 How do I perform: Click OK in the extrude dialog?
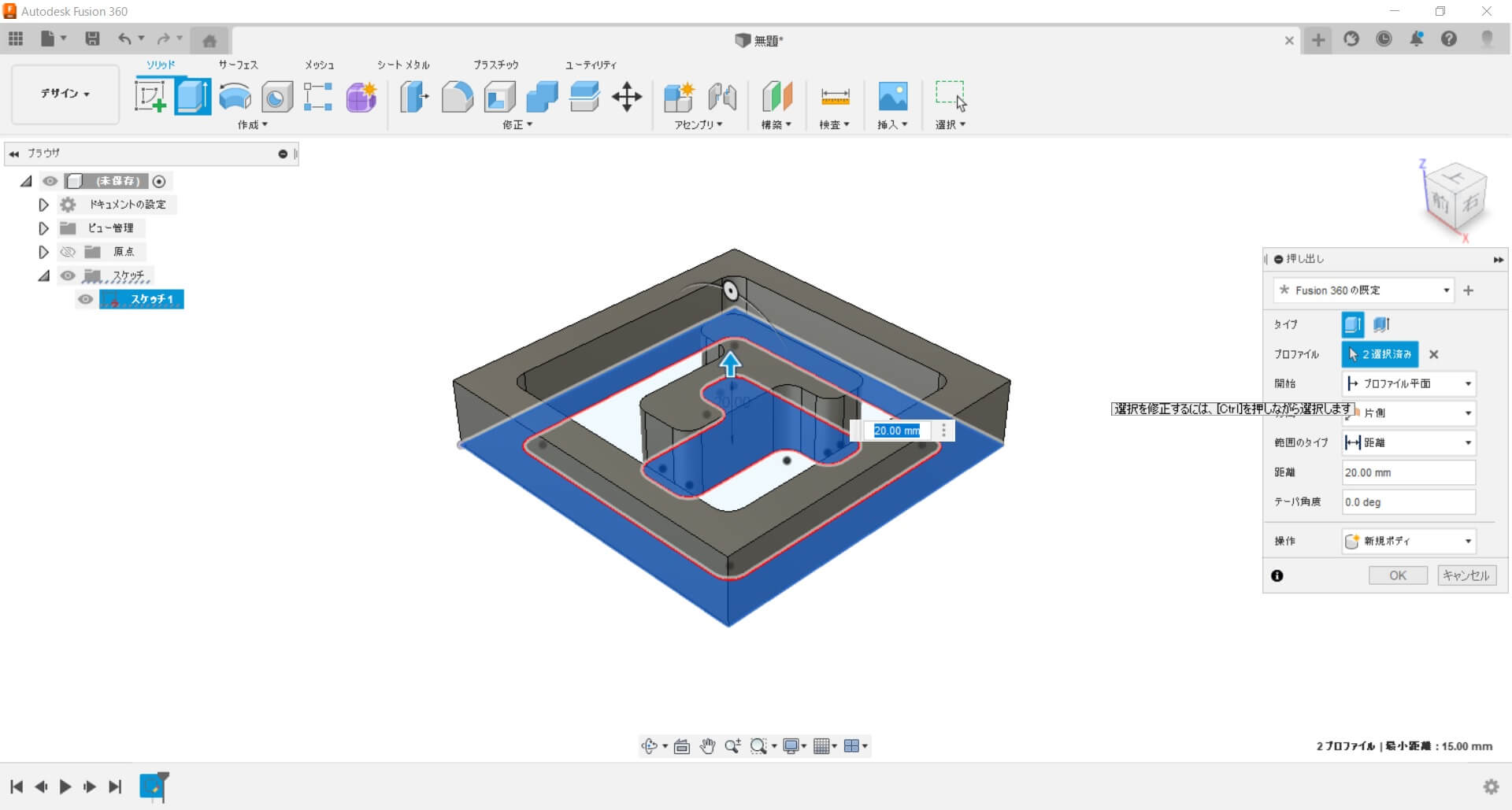[1397, 575]
